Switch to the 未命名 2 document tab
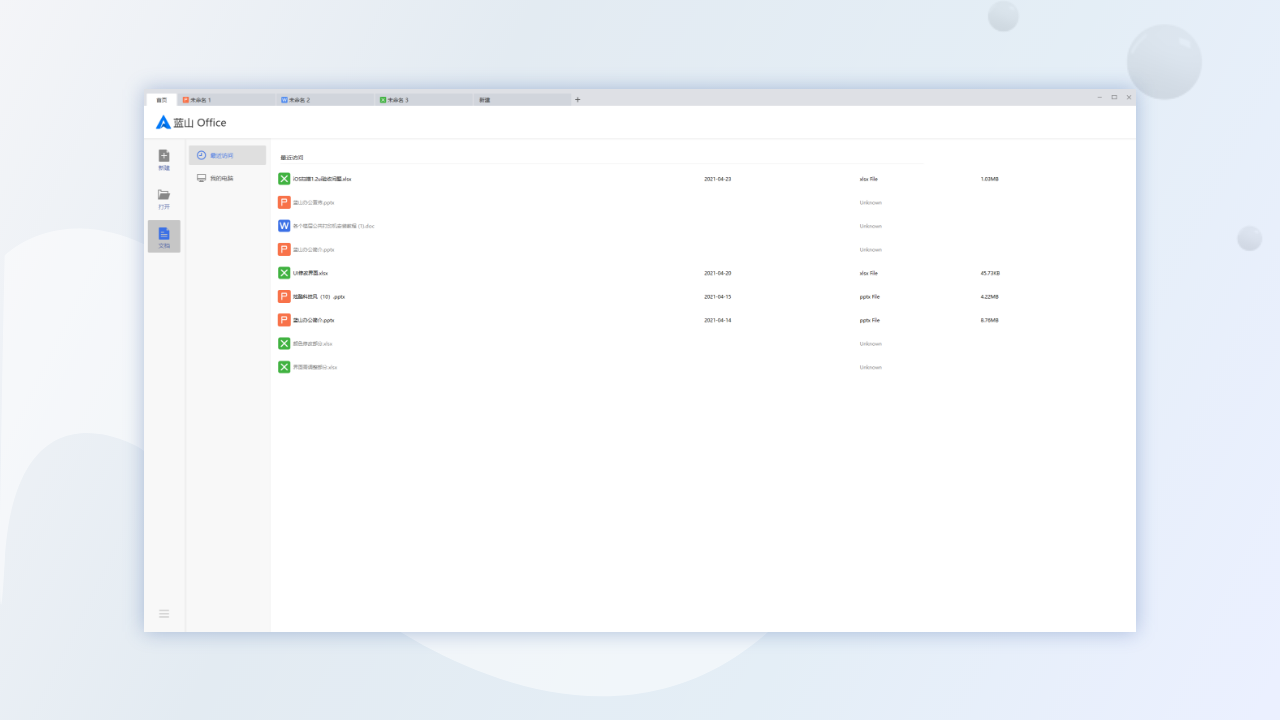1280x720 pixels. point(325,100)
